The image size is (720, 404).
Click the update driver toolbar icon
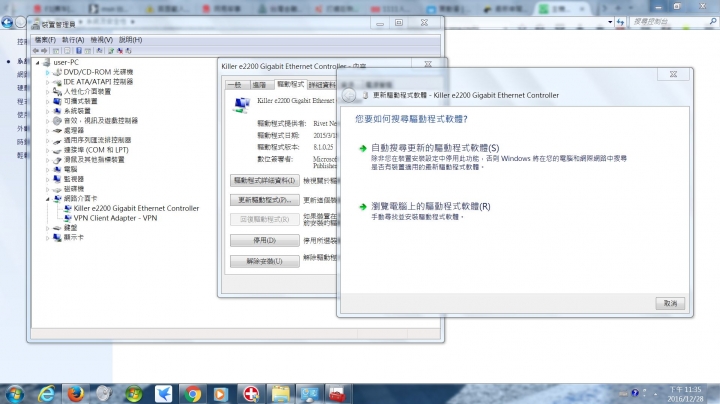111,50
